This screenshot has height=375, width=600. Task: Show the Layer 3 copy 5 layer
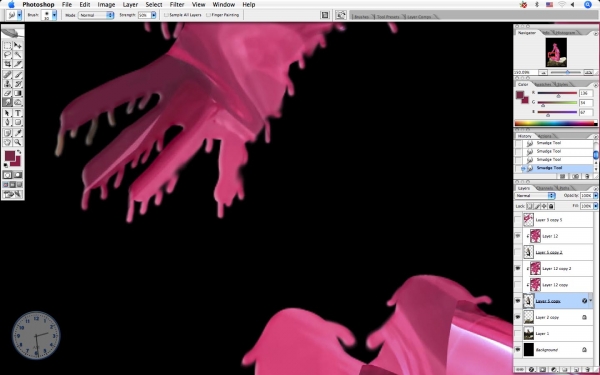[x=518, y=220]
